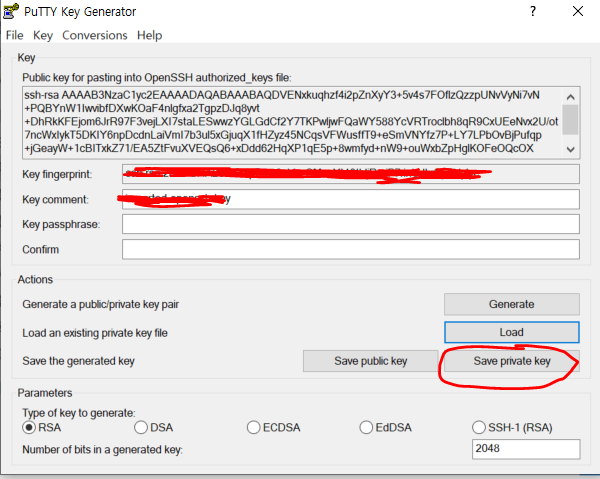Image resolution: width=600 pixels, height=479 pixels.
Task: Click inside the public key text box
Action: [x=293, y=122]
